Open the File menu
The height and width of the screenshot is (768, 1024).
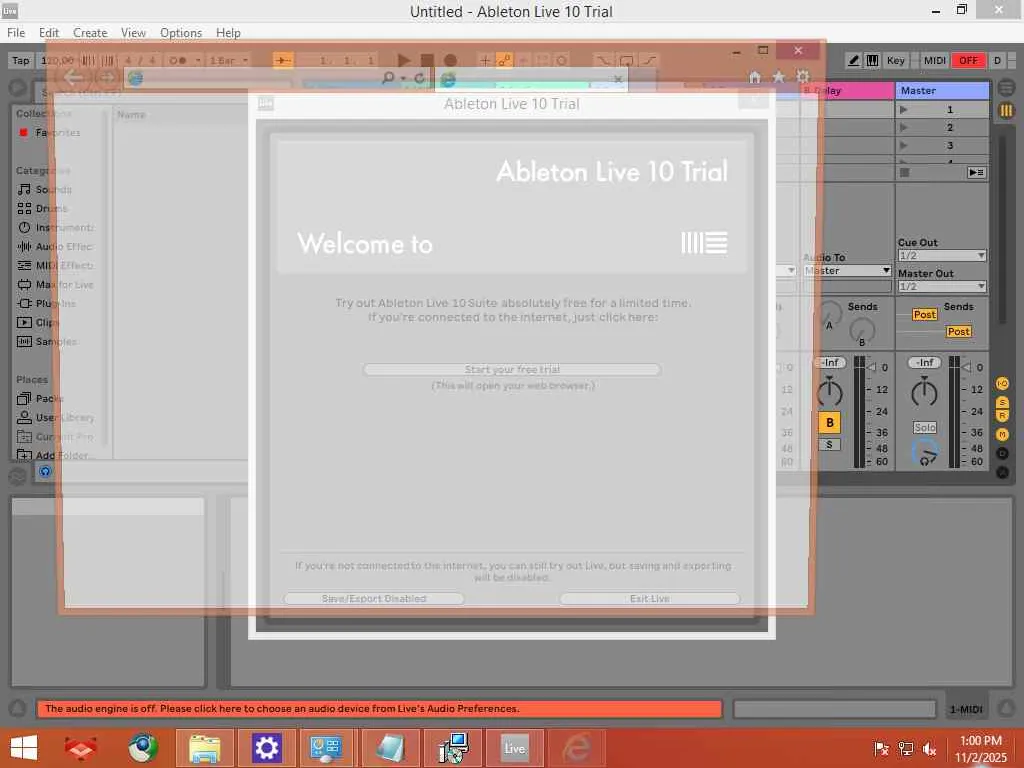16,33
